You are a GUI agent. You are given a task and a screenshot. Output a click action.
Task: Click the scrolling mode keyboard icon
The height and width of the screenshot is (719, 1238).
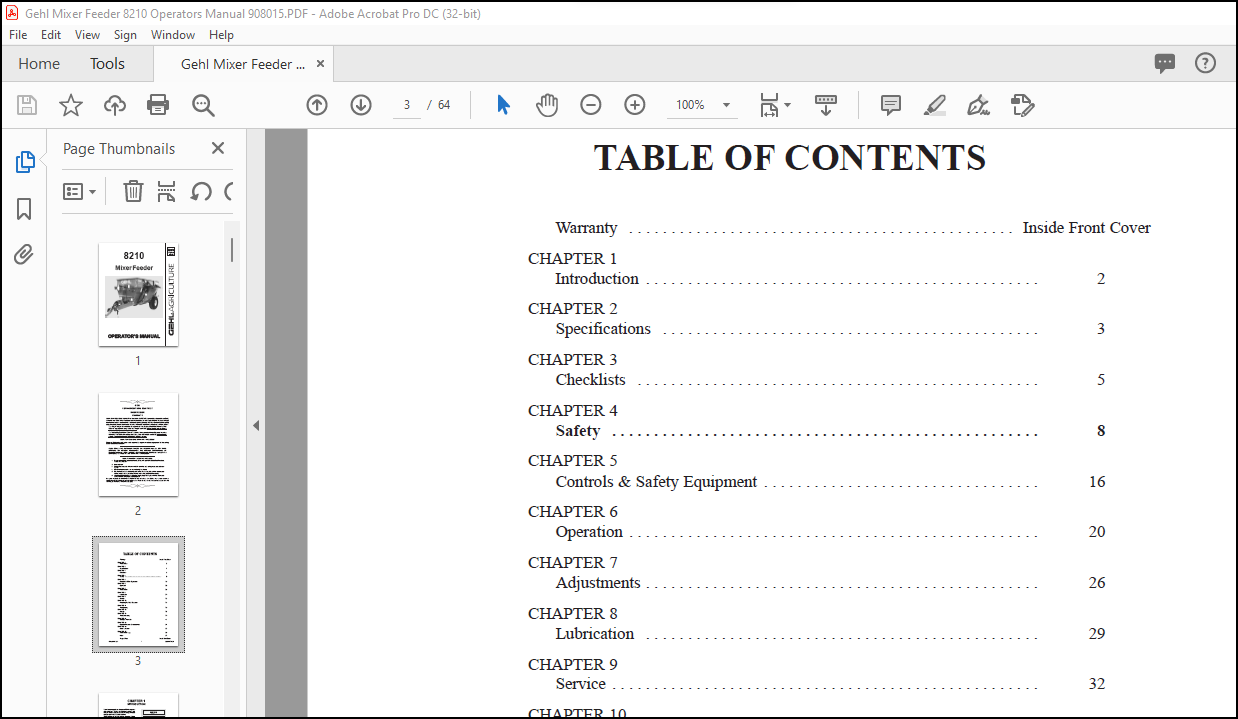point(826,105)
